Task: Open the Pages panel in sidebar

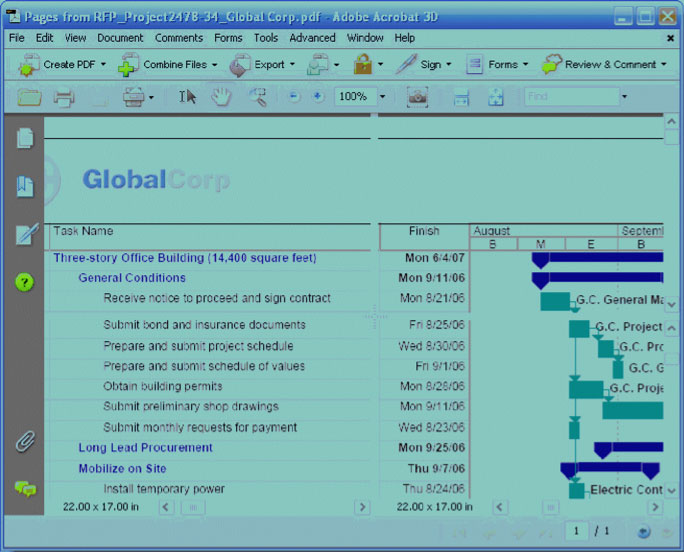Action: (25, 139)
